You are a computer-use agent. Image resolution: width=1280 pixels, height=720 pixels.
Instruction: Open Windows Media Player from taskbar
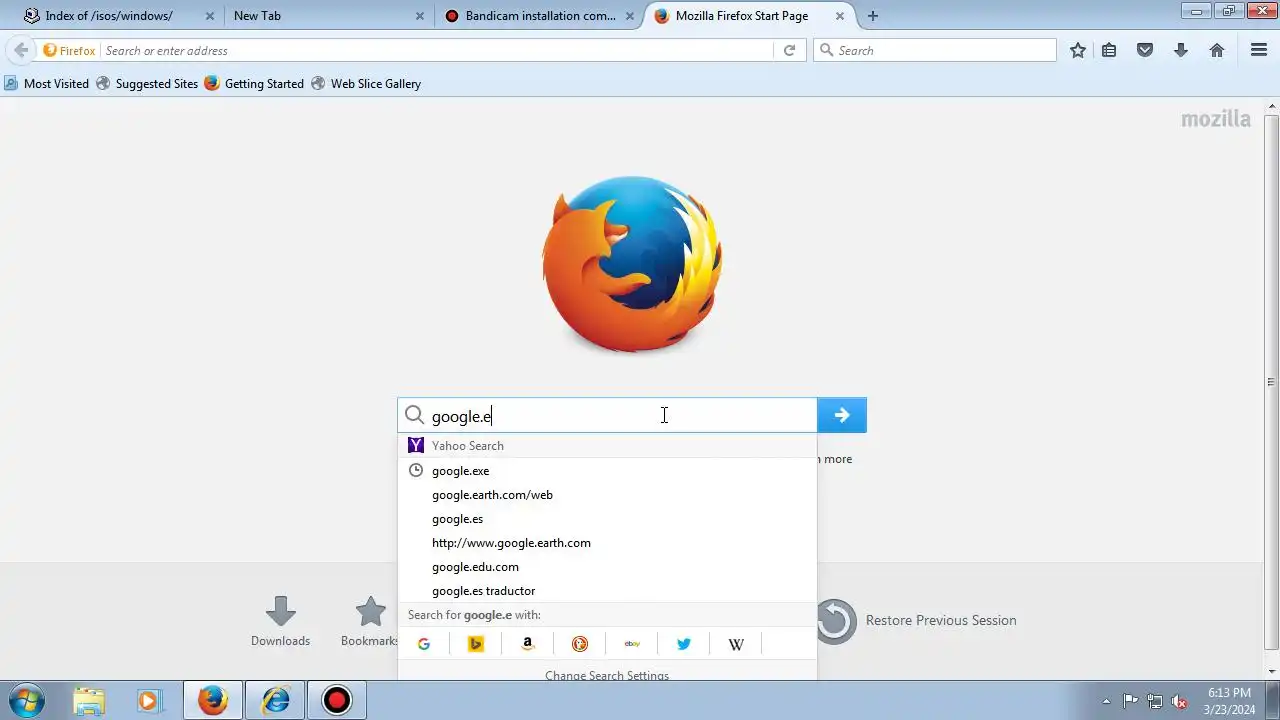[x=148, y=700]
